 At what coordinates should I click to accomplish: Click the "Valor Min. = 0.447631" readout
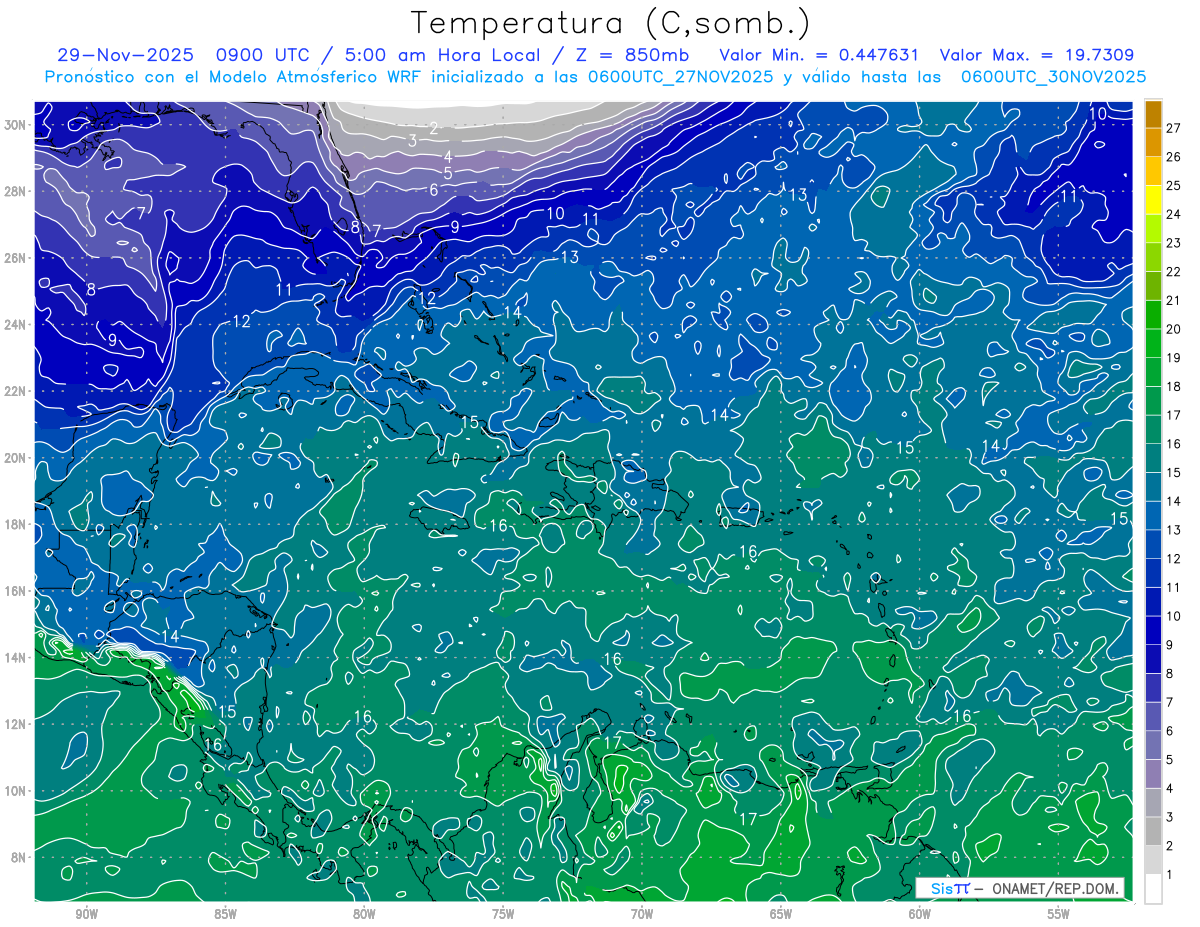click(x=818, y=54)
